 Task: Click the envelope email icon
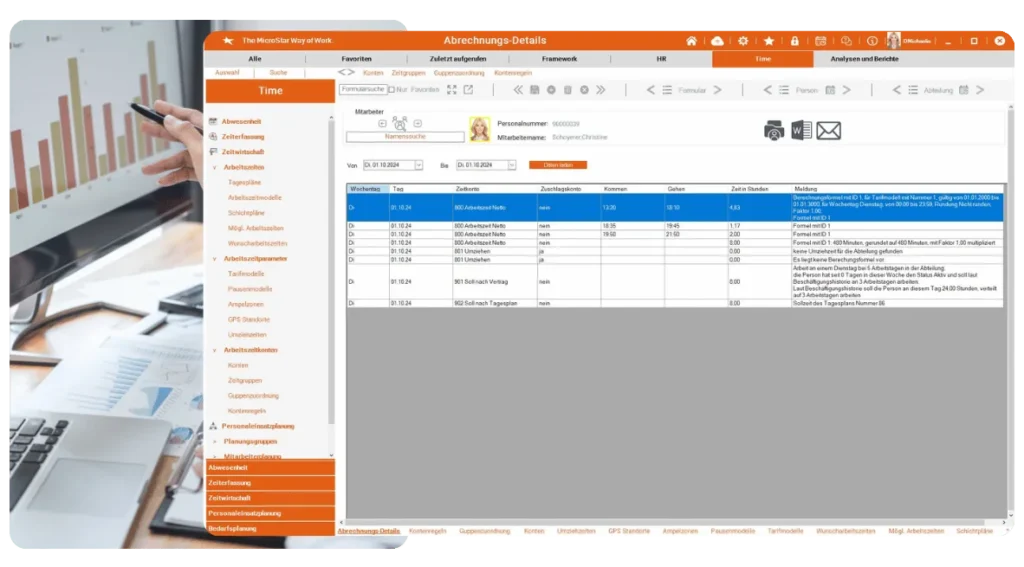pyautogui.click(x=828, y=131)
